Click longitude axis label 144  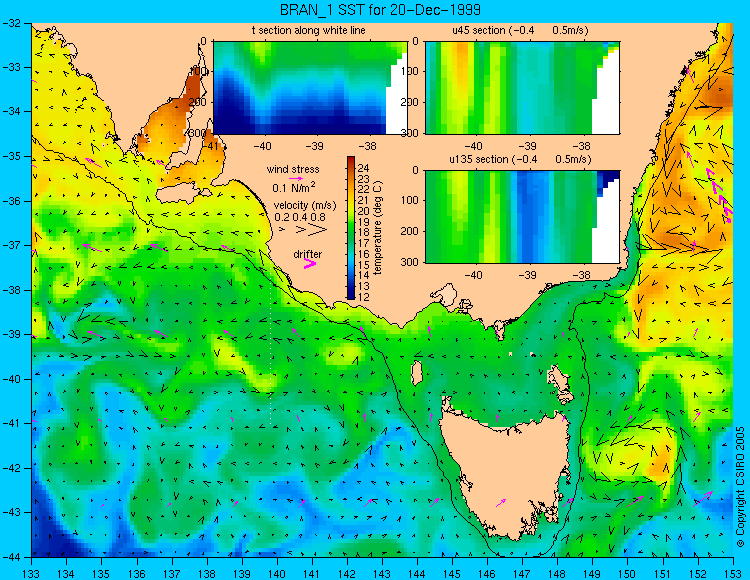pyautogui.click(x=417, y=574)
